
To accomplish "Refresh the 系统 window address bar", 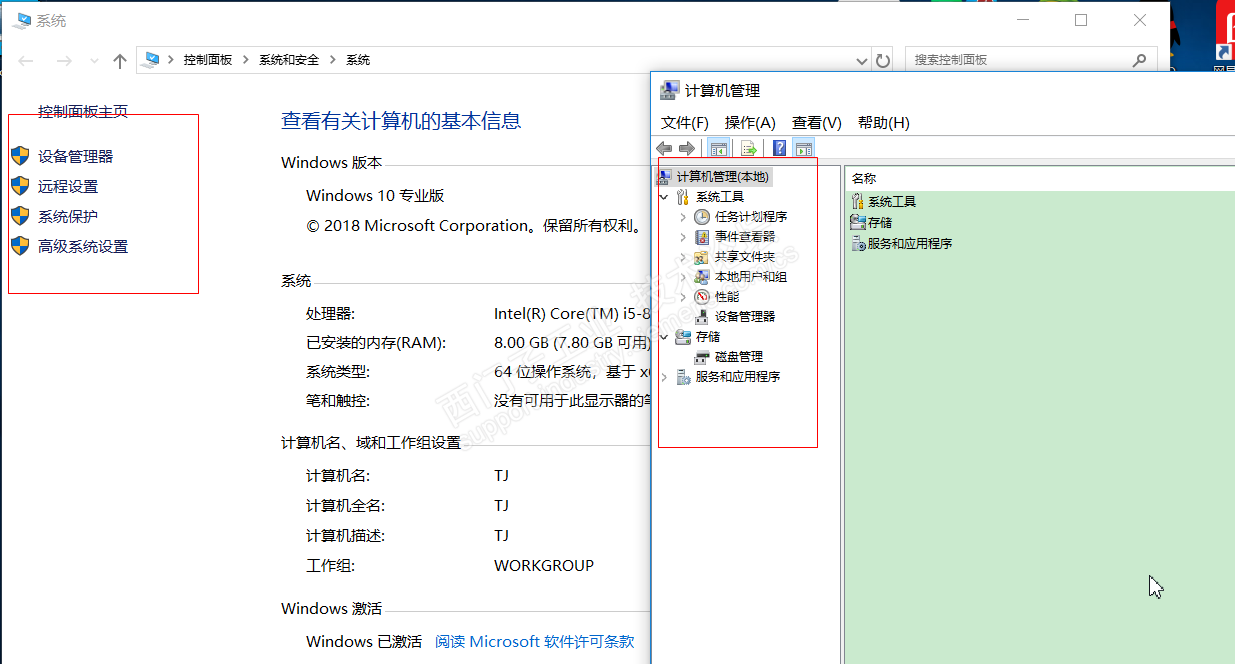I will coord(883,61).
